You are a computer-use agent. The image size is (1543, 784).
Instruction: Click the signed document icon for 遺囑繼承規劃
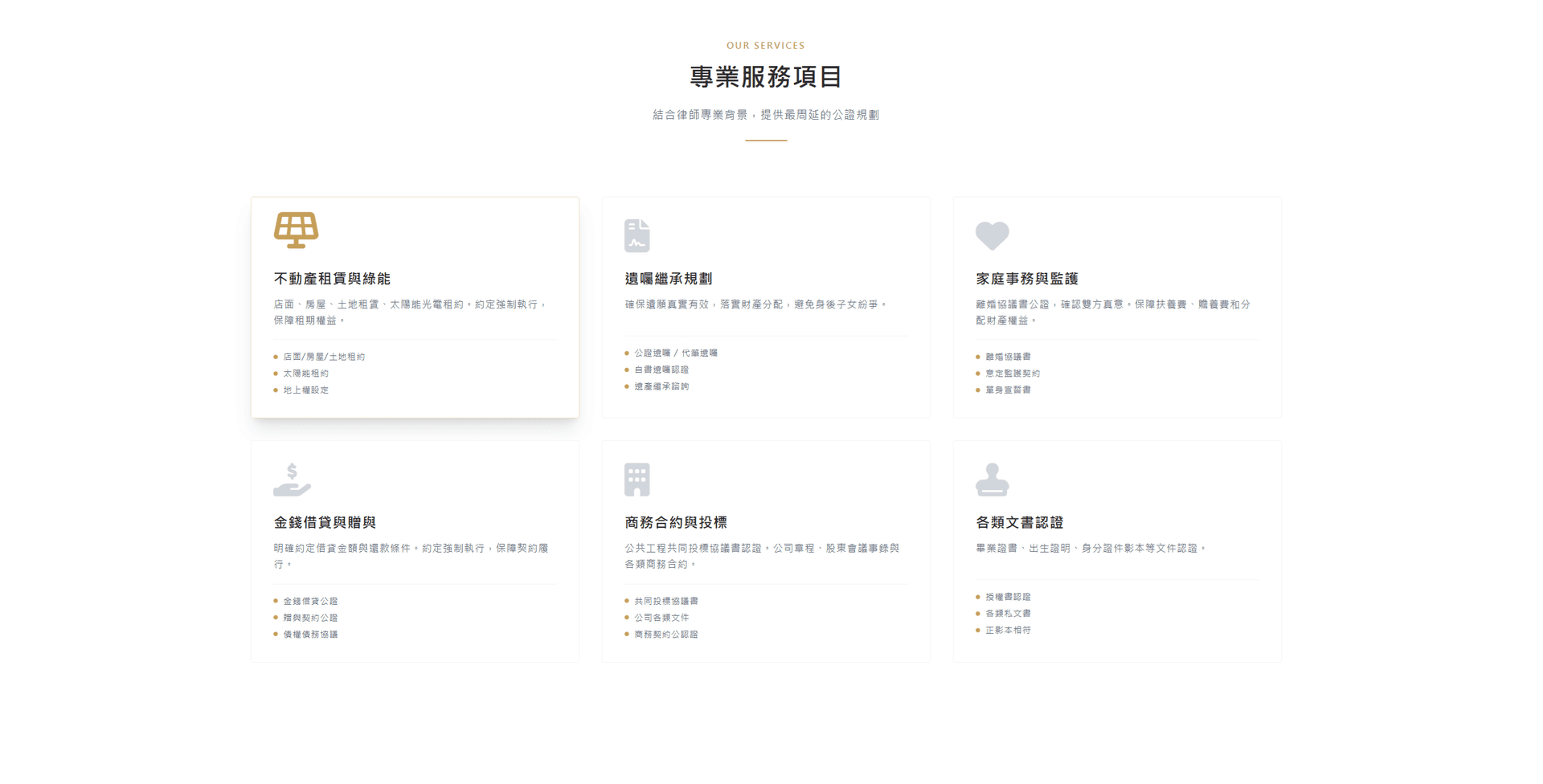coord(636,235)
